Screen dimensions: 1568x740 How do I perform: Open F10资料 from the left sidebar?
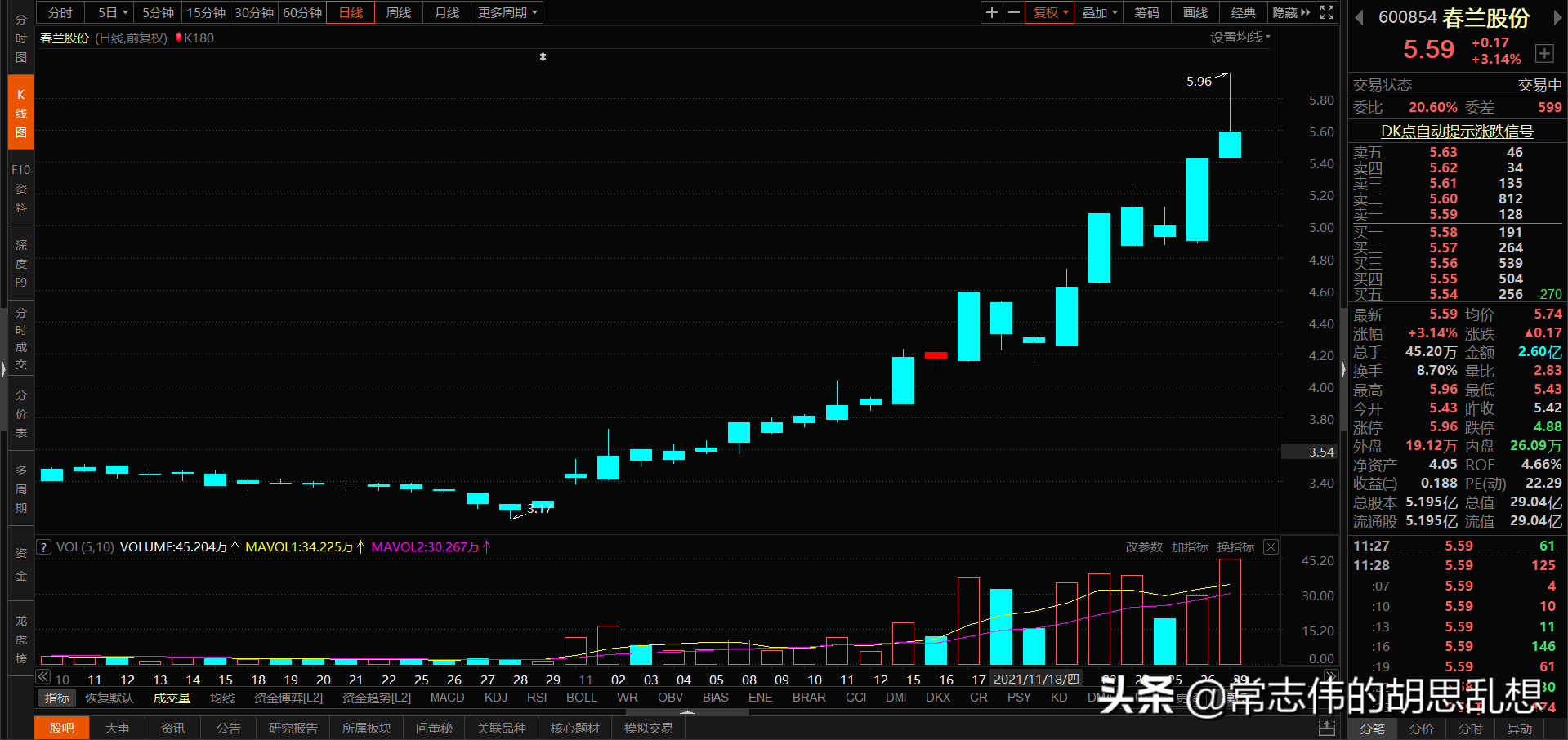[x=20, y=188]
